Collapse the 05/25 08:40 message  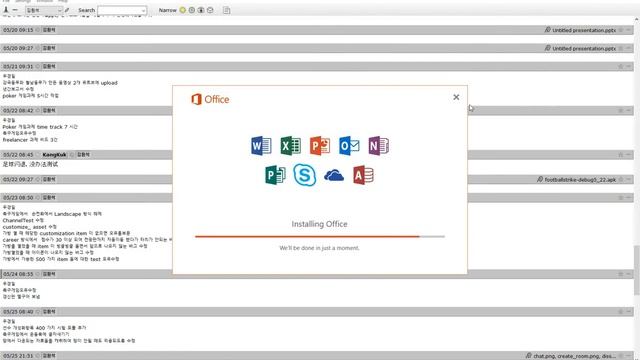pyautogui.click(x=629, y=311)
